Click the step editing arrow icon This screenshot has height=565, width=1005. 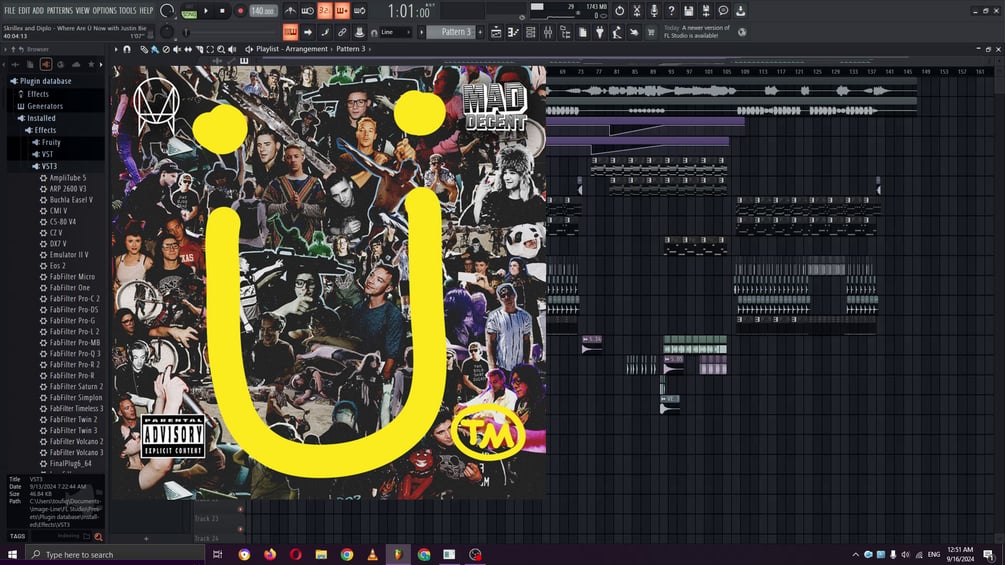coord(308,32)
